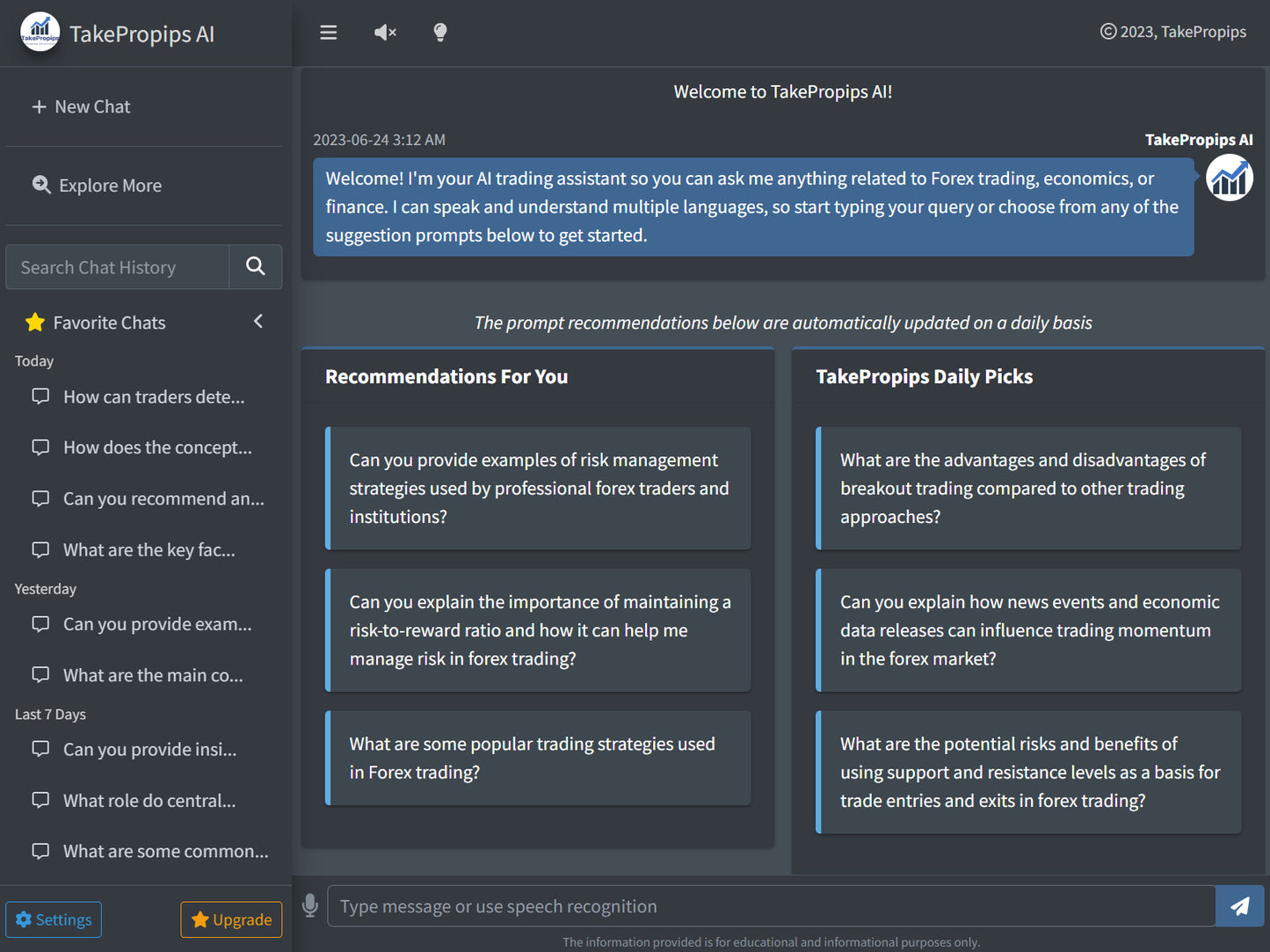Image resolution: width=1270 pixels, height=952 pixels.
Task: Click the light bulb icon in top bar
Action: pyautogui.click(x=440, y=33)
